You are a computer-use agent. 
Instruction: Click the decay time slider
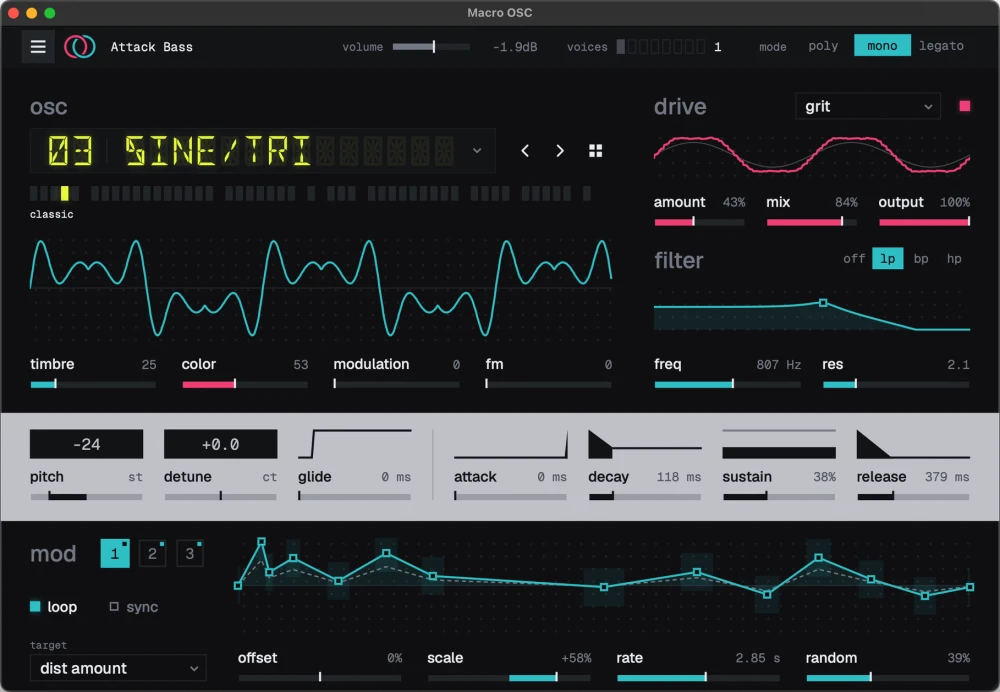[x=644, y=496]
